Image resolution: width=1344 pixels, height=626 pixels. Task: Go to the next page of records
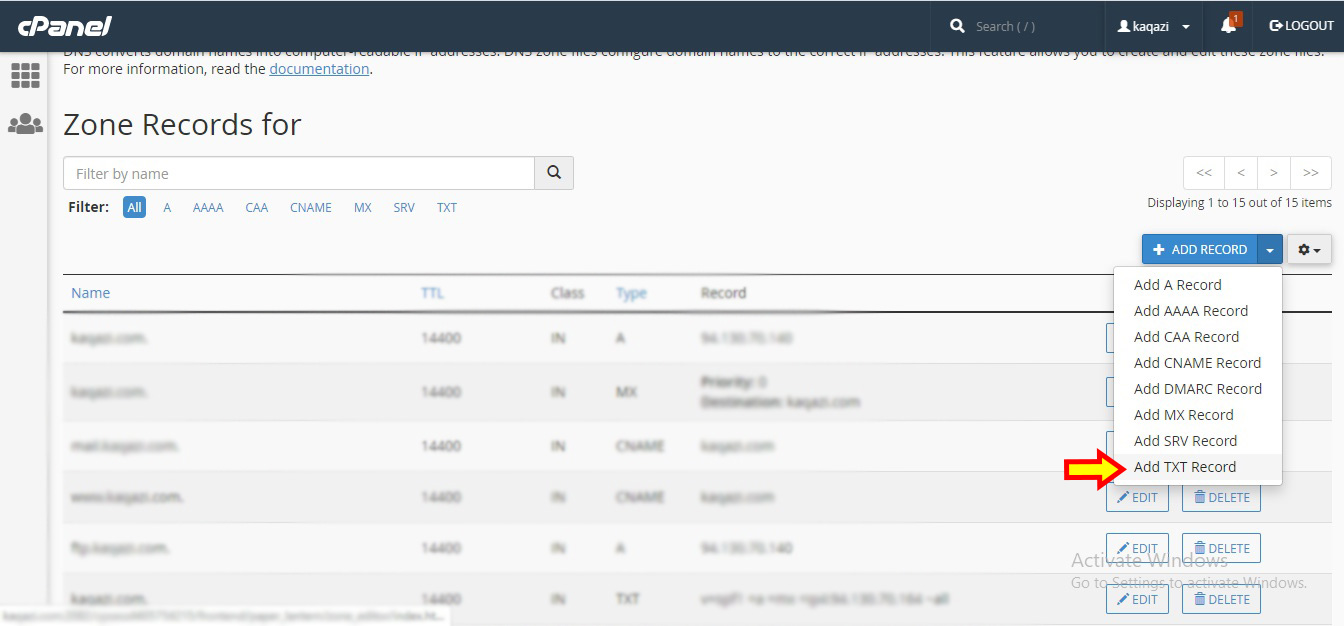click(x=1273, y=173)
